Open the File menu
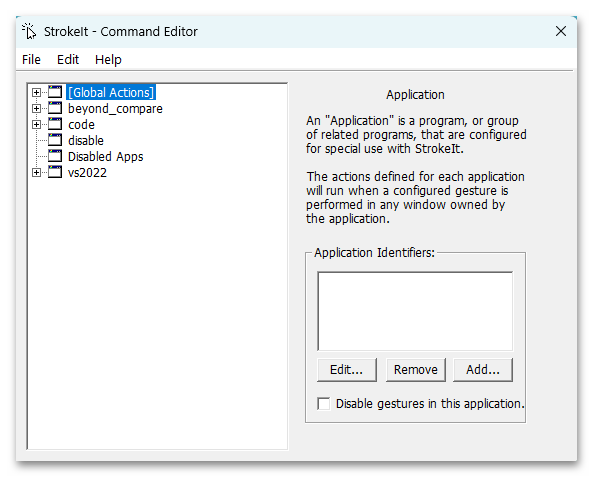The image size is (593, 477). coord(31,59)
